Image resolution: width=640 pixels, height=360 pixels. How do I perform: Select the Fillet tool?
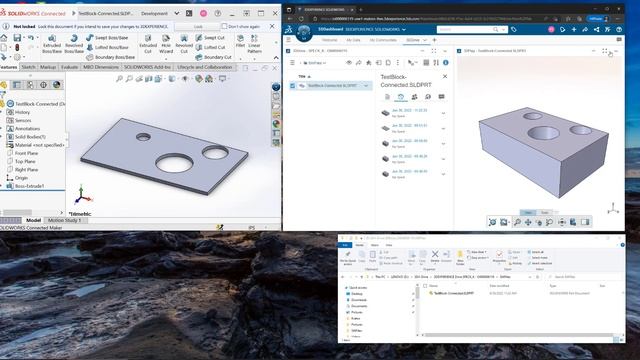click(240, 41)
